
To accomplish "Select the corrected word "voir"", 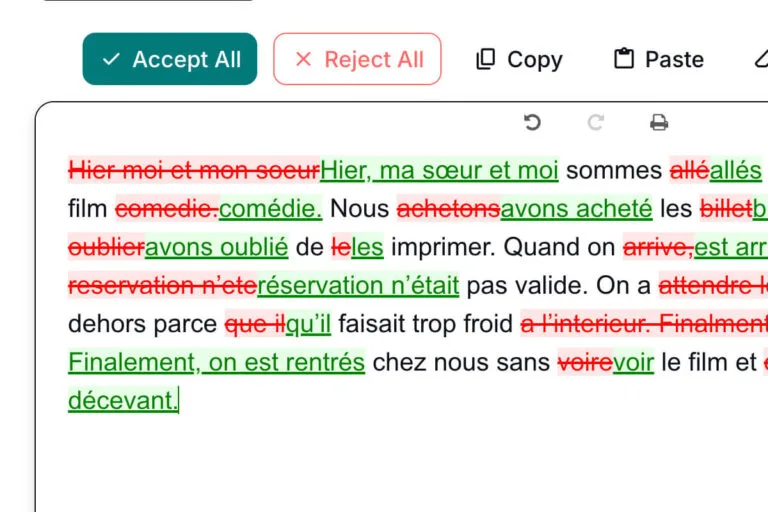I will tap(633, 362).
